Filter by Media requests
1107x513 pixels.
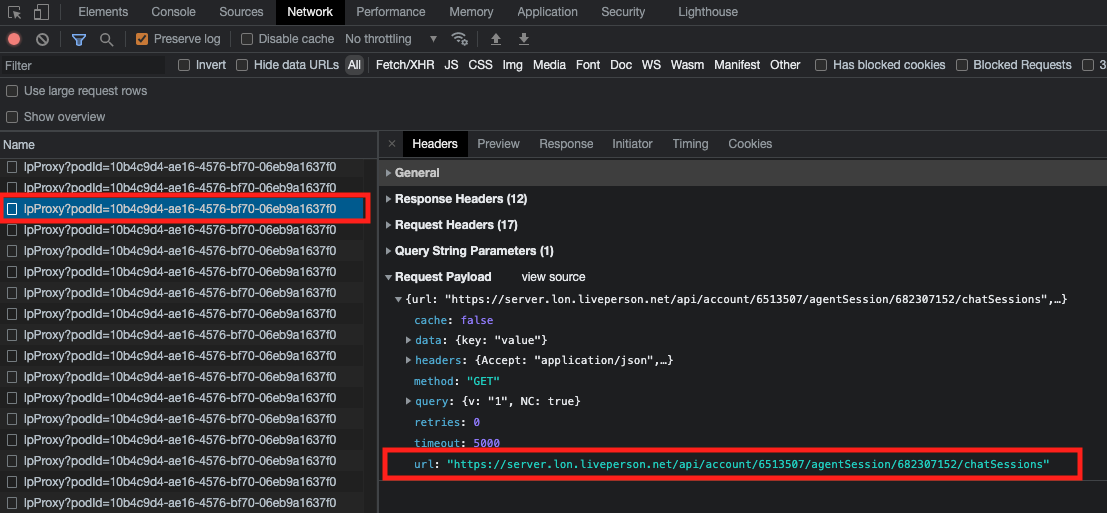549,65
